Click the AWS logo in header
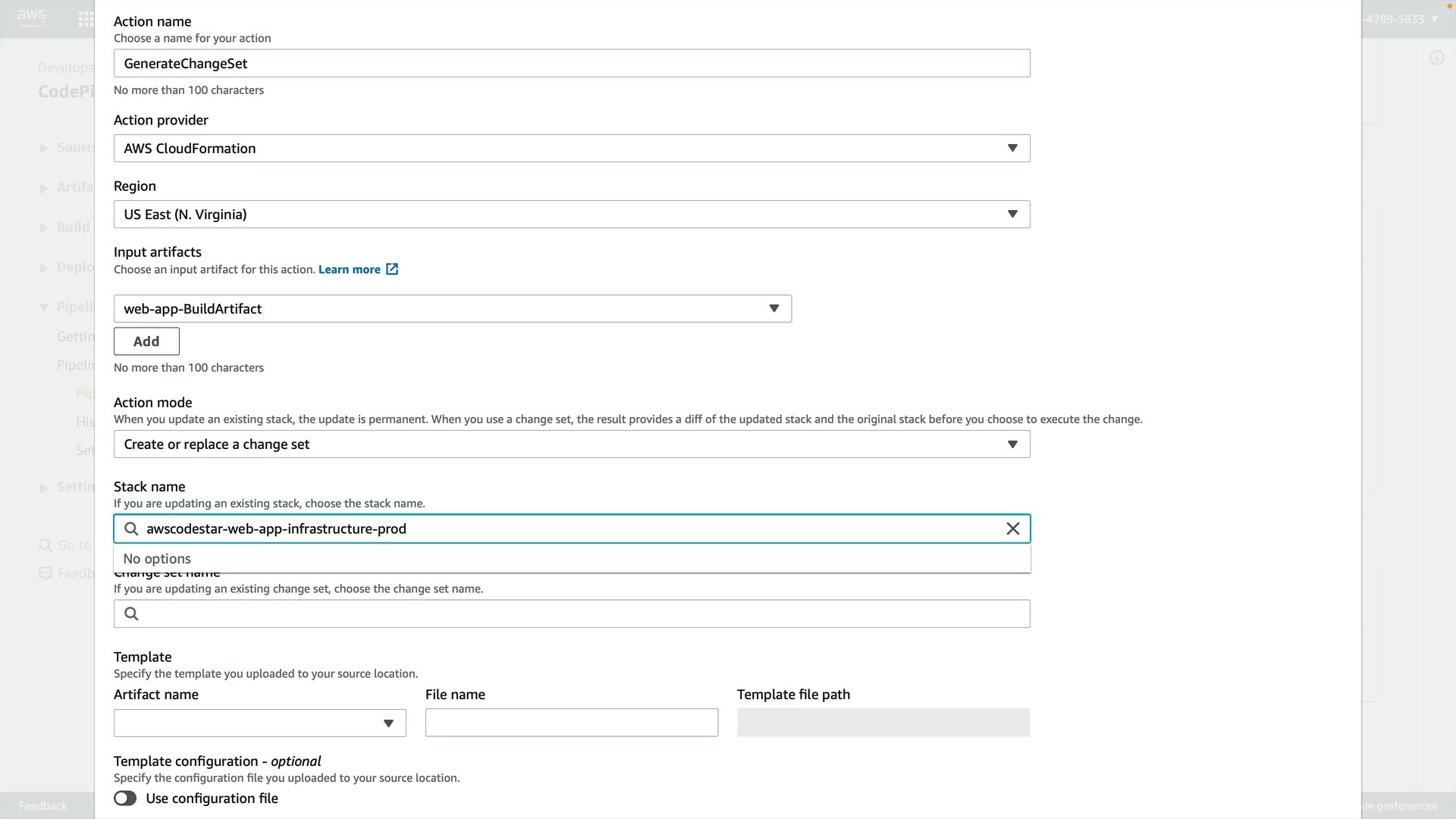The width and height of the screenshot is (1456, 819). 31,18
